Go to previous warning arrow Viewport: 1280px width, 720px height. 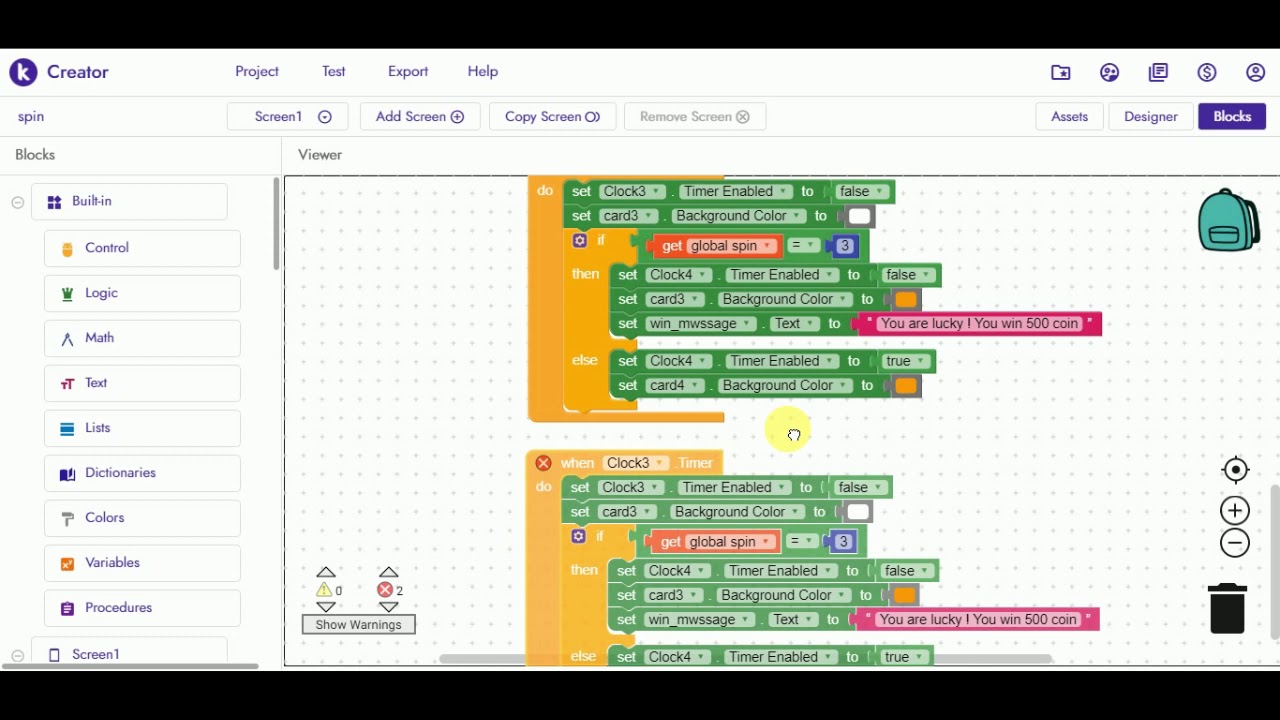pos(326,572)
